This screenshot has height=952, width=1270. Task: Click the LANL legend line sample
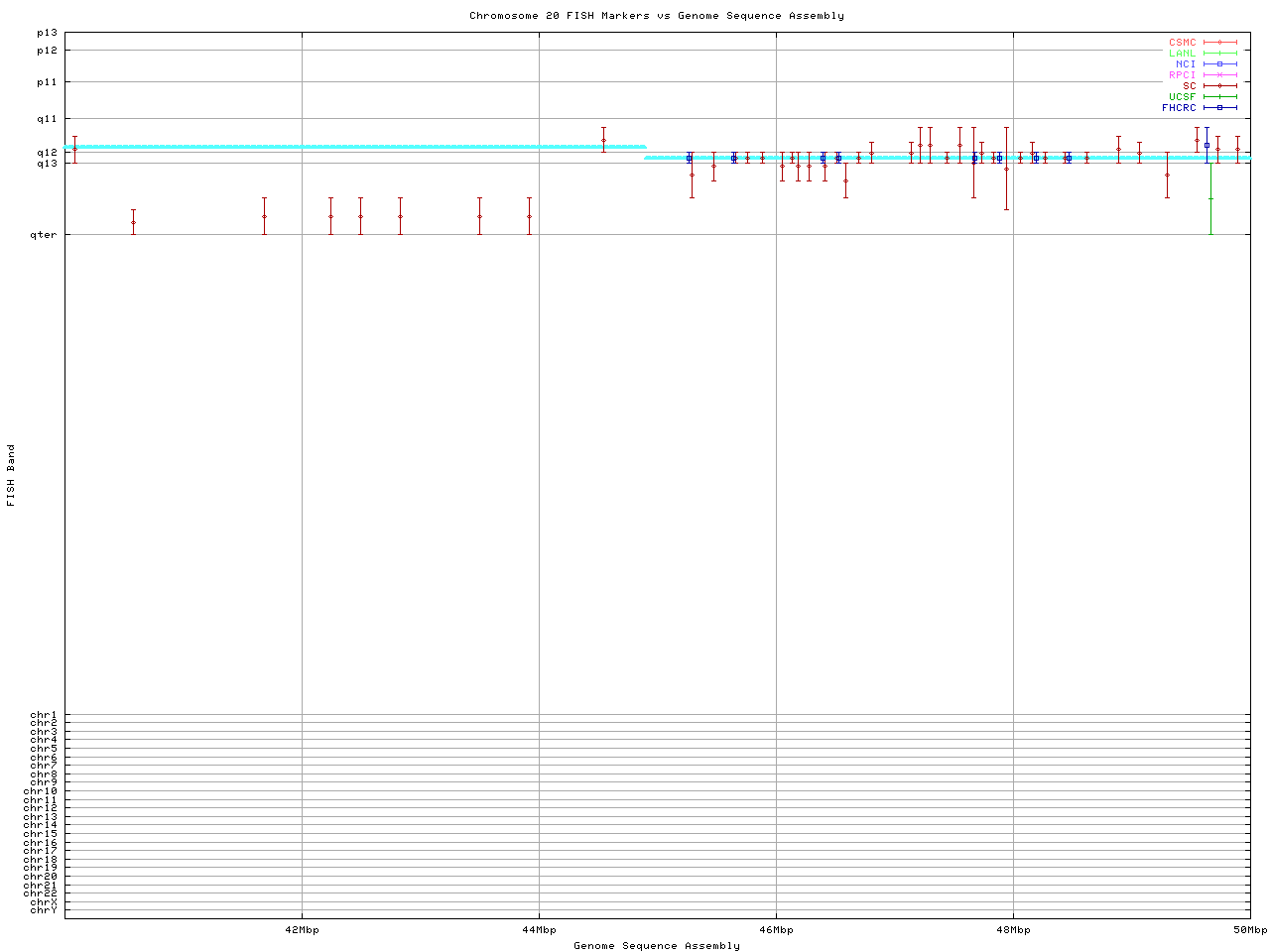click(x=1219, y=54)
